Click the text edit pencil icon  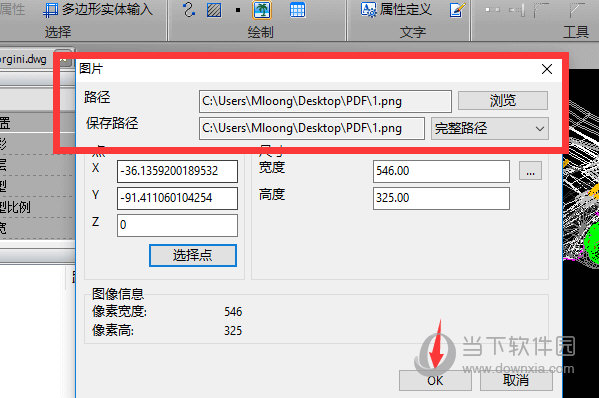tap(457, 10)
